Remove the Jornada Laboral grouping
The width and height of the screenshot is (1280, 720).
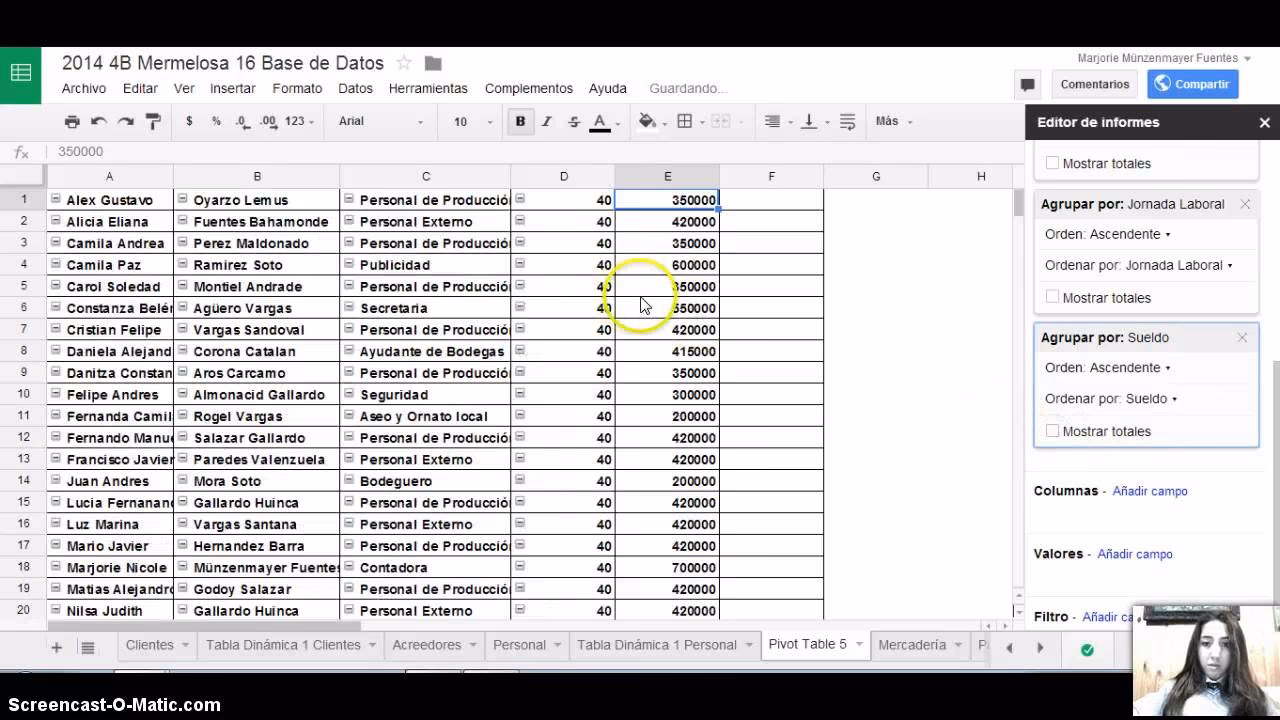(1245, 204)
